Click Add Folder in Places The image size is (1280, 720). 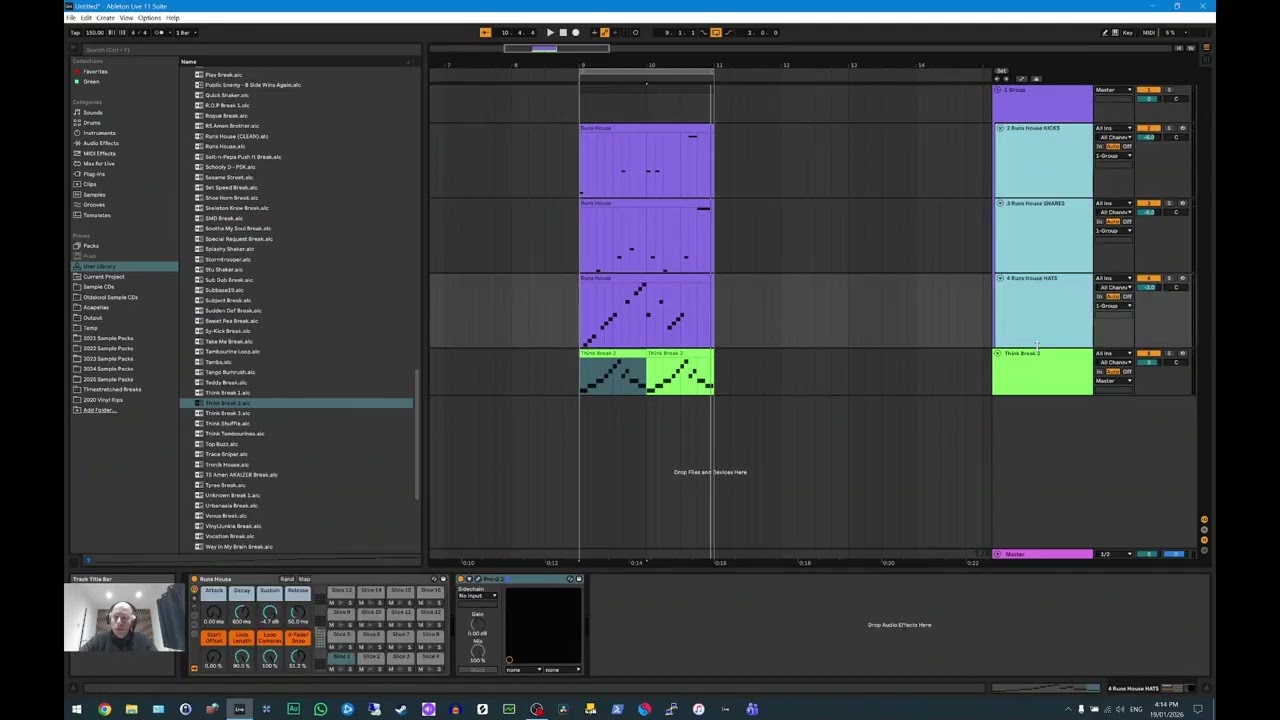98,410
